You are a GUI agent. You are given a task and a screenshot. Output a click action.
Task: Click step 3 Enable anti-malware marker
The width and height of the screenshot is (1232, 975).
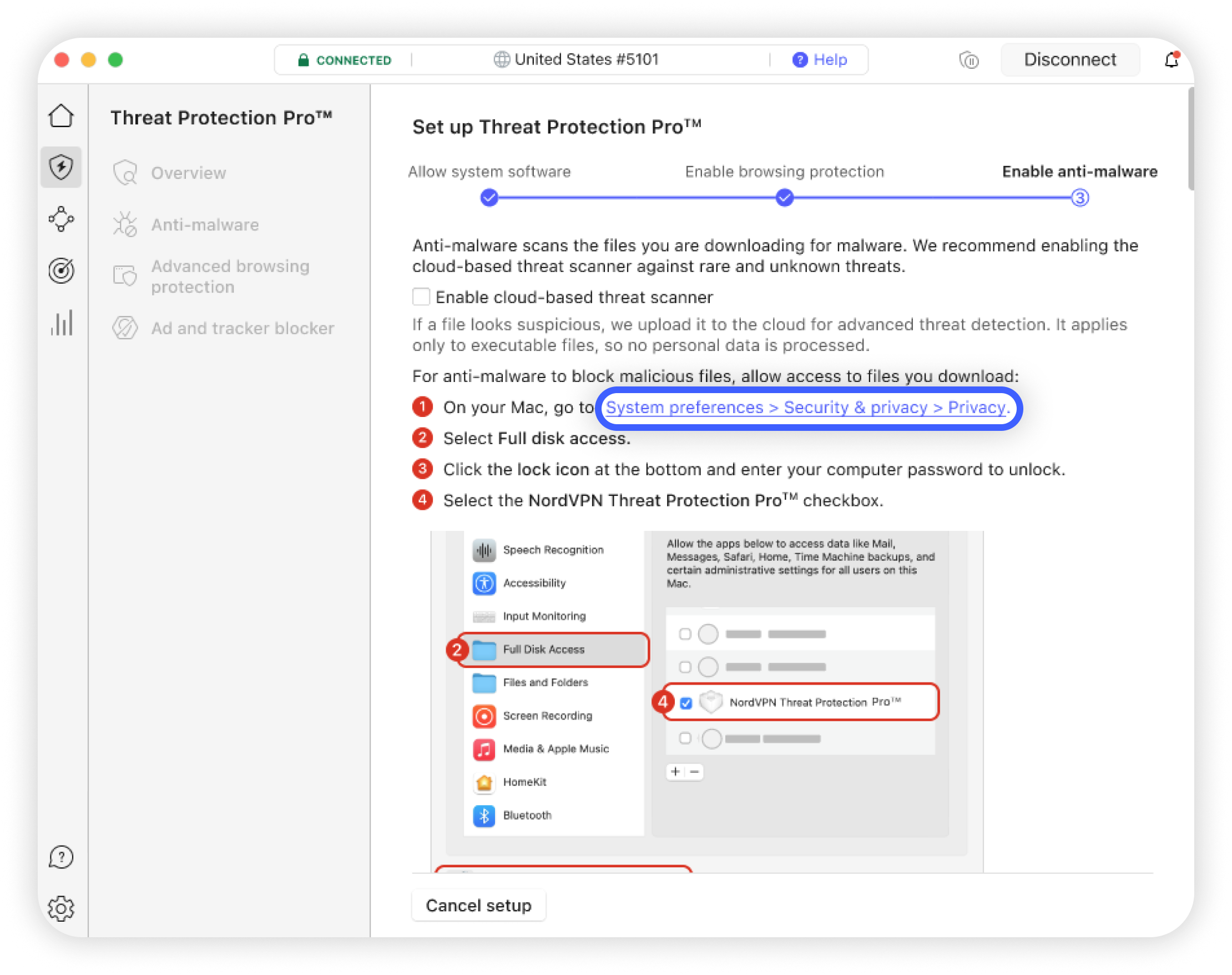coord(1079,198)
